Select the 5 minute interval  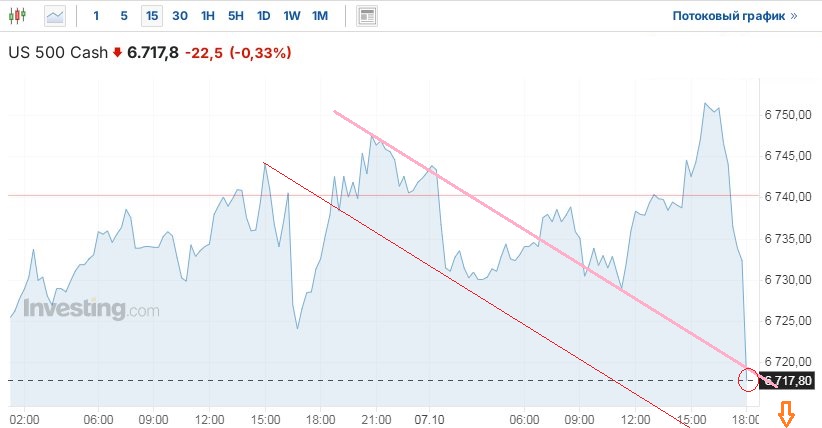click(x=123, y=16)
